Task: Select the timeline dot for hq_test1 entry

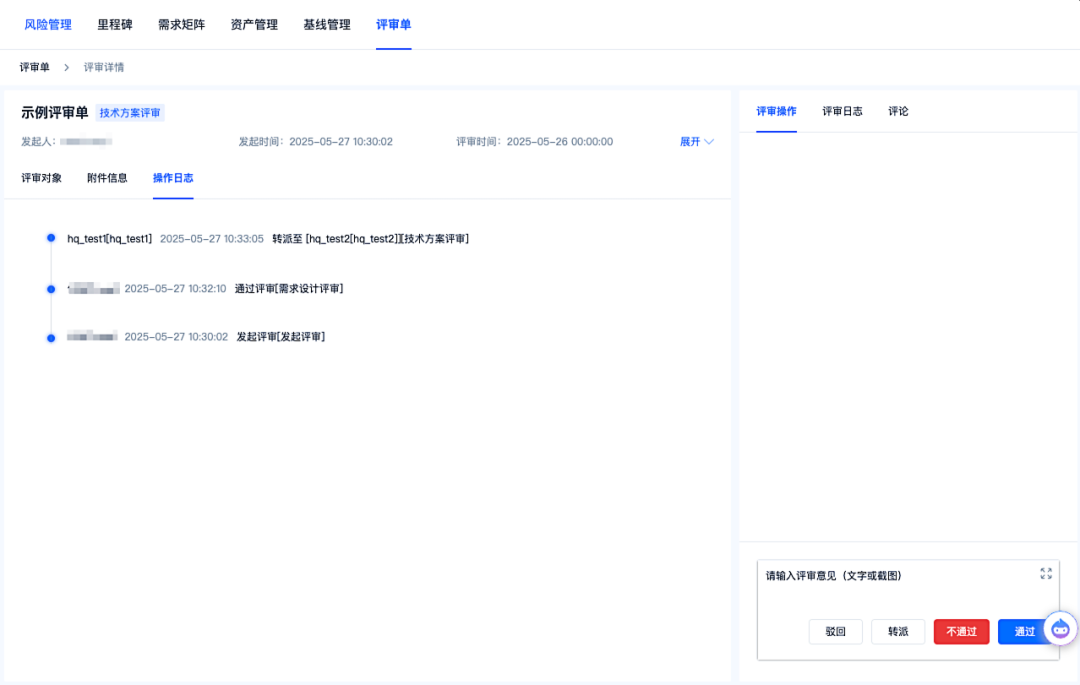Action: tap(51, 238)
